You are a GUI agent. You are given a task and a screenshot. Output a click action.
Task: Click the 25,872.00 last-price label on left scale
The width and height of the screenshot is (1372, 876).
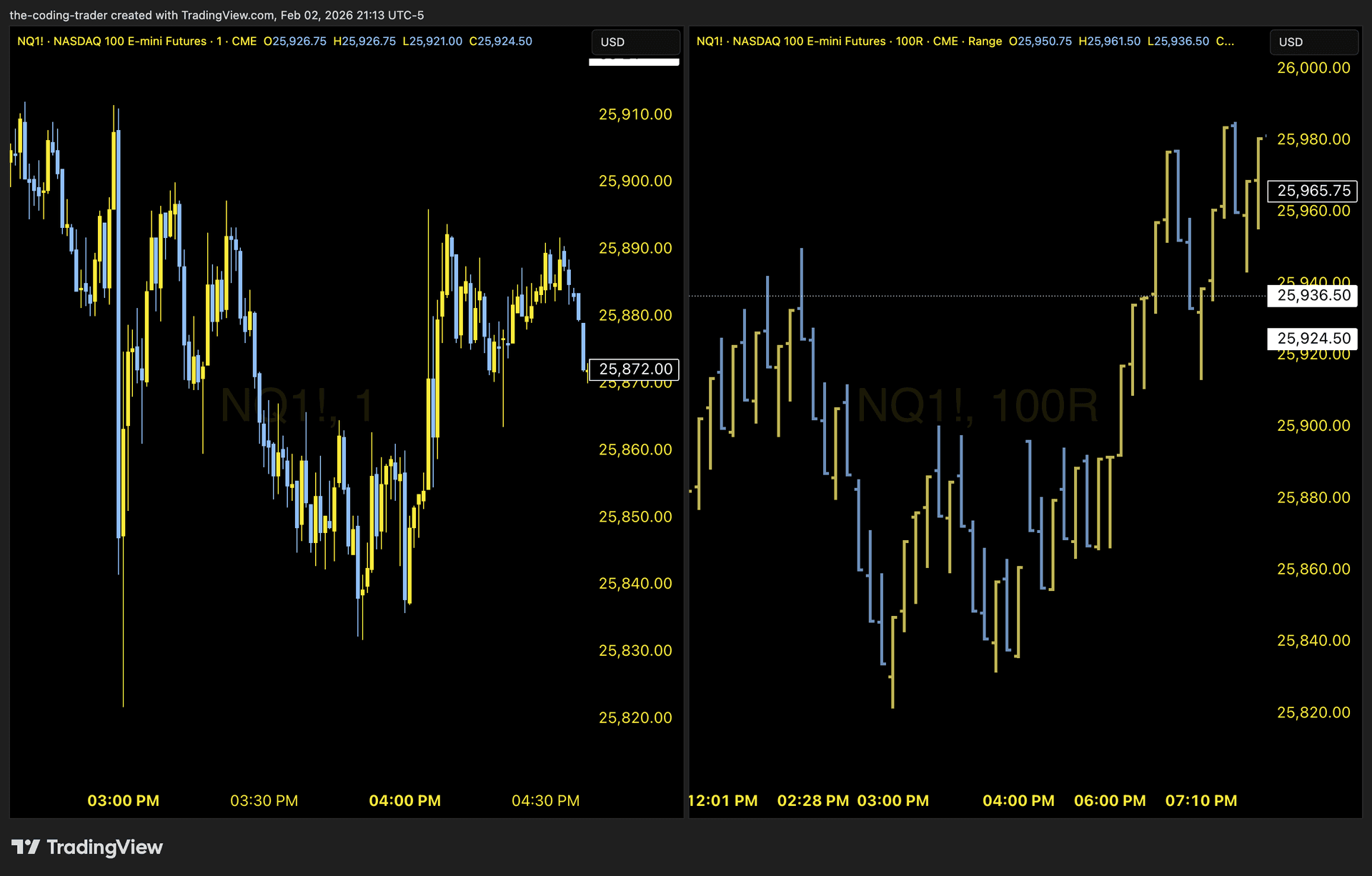click(633, 369)
